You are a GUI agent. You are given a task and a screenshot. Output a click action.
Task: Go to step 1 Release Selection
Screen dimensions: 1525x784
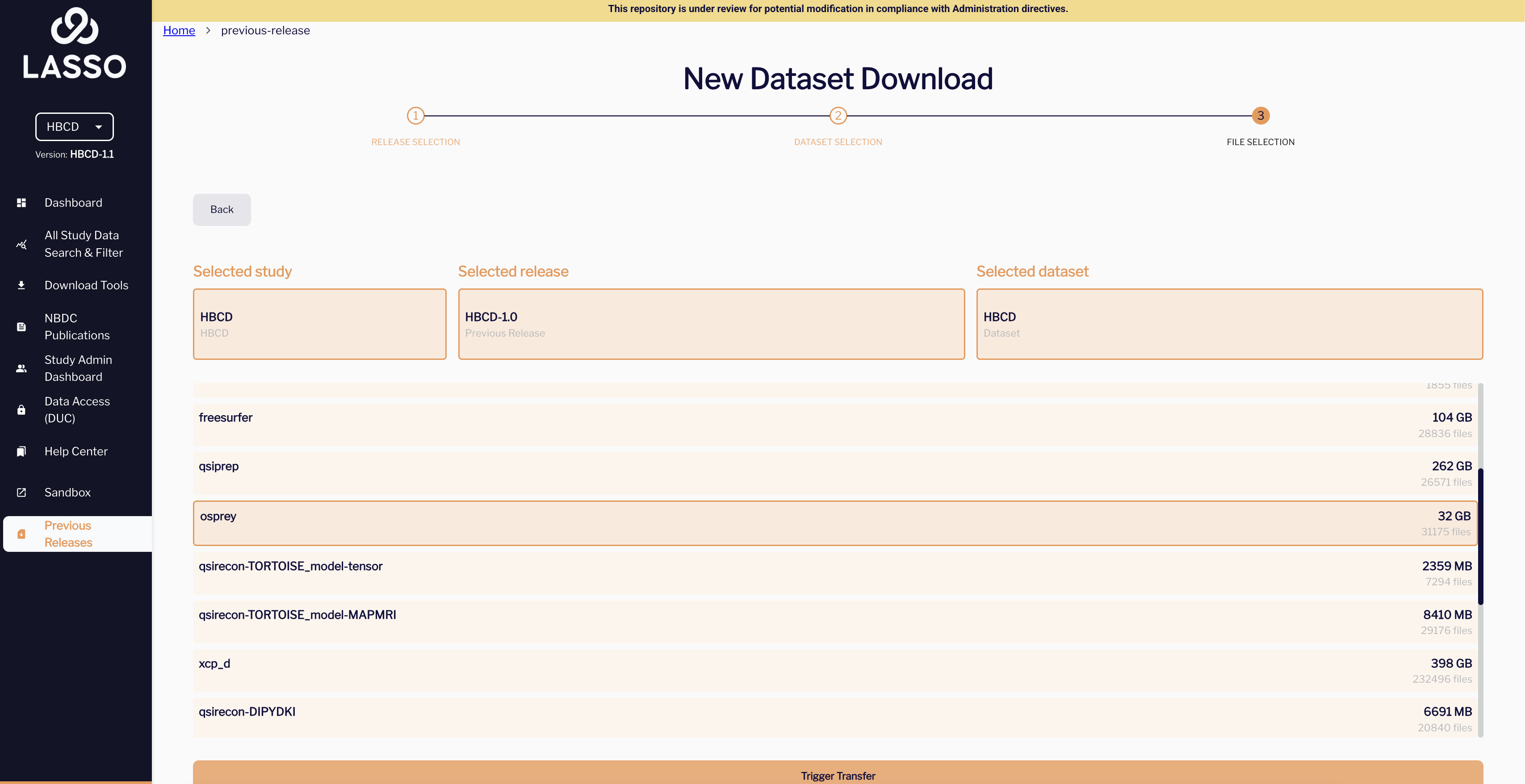[415, 116]
